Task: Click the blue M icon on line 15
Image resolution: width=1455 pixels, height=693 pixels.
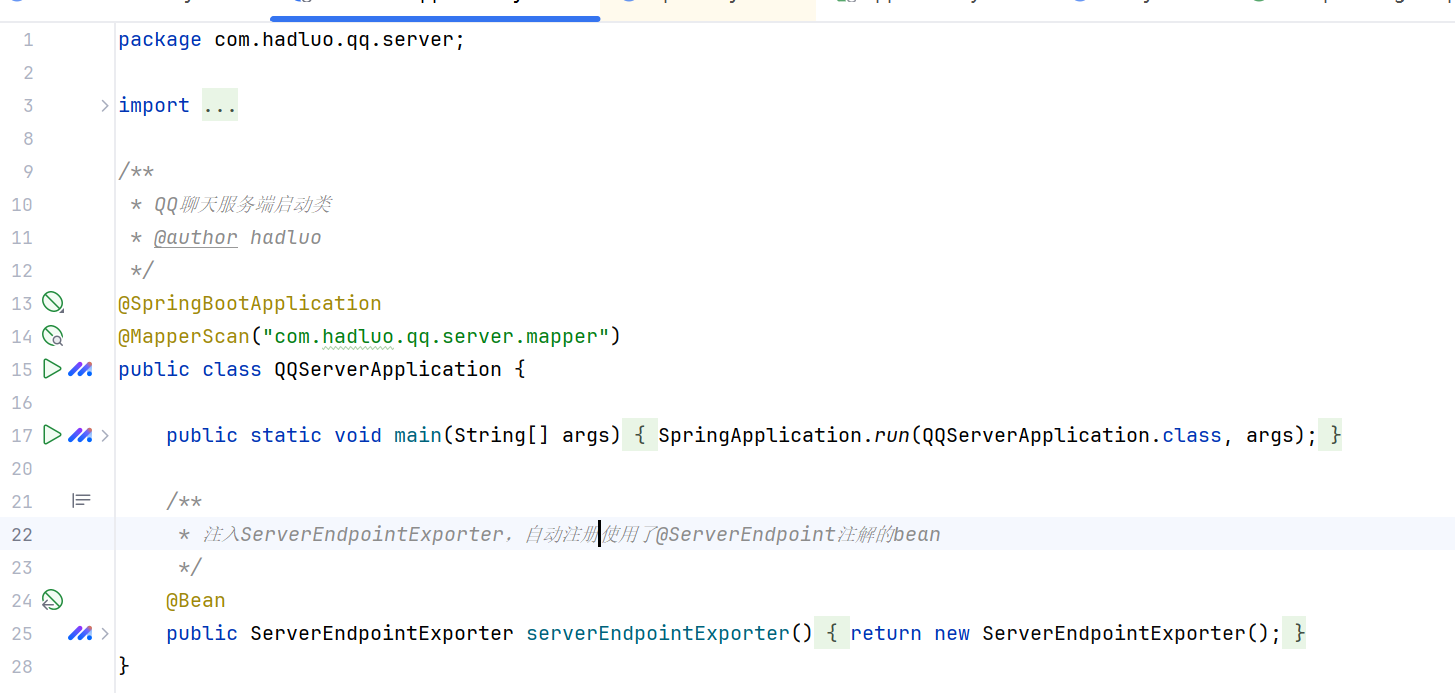Action: (80, 369)
